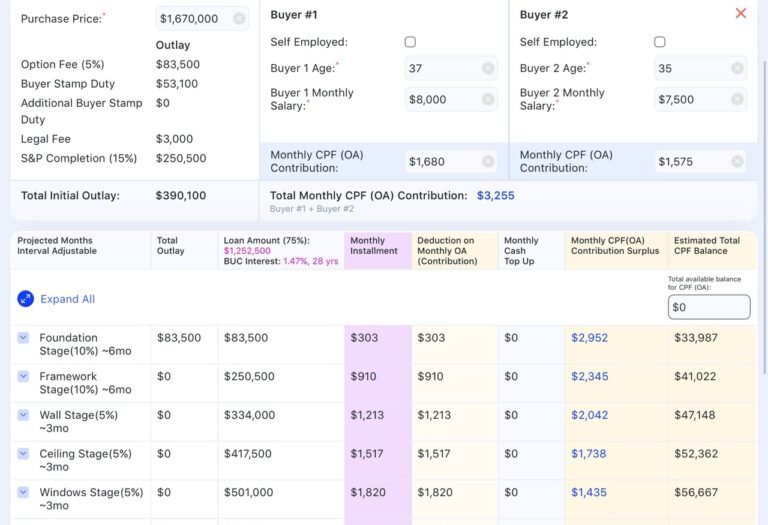
Task: Tick Self Employed for Buyer #1
Action: click(x=410, y=42)
